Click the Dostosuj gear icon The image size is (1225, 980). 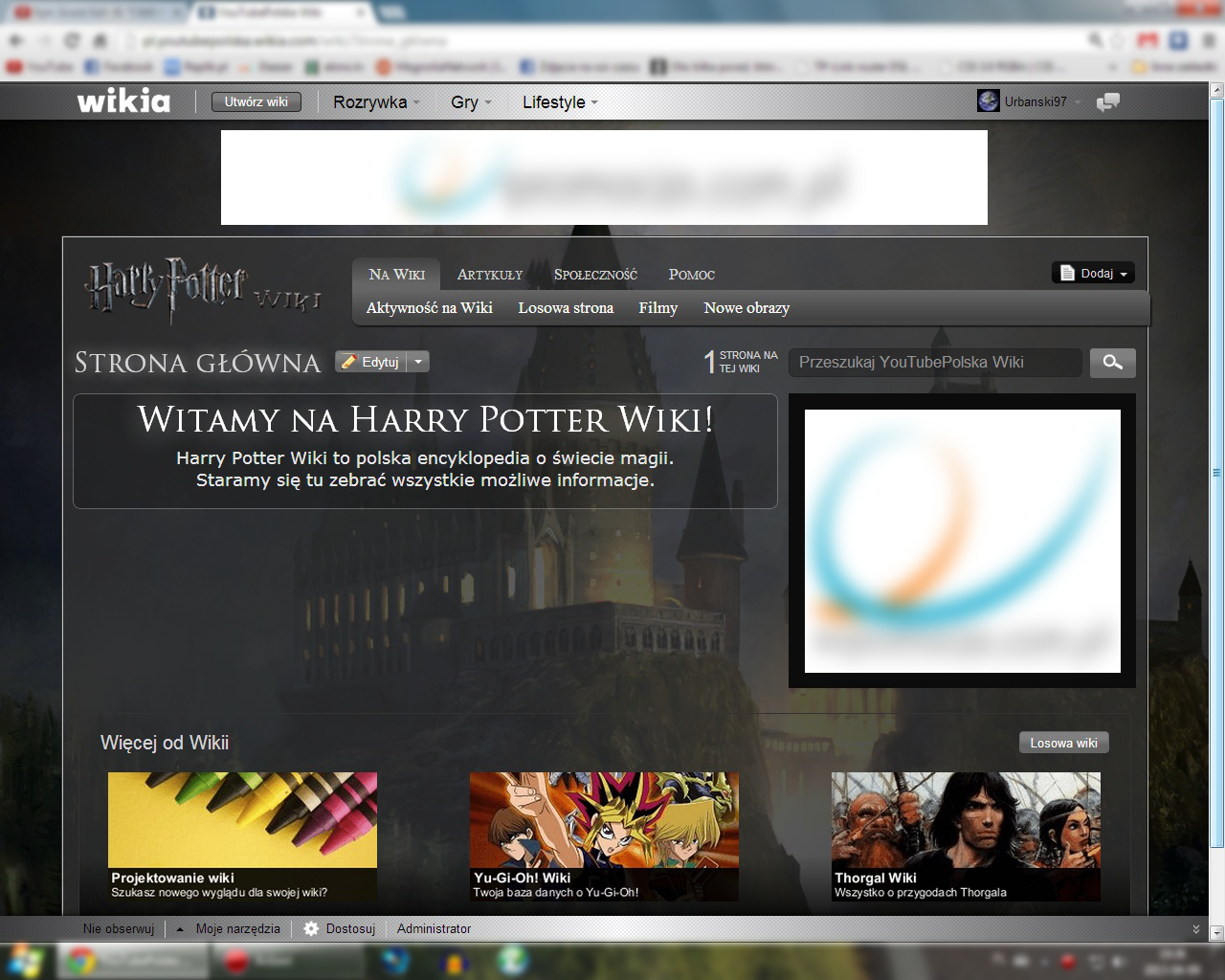(x=311, y=928)
